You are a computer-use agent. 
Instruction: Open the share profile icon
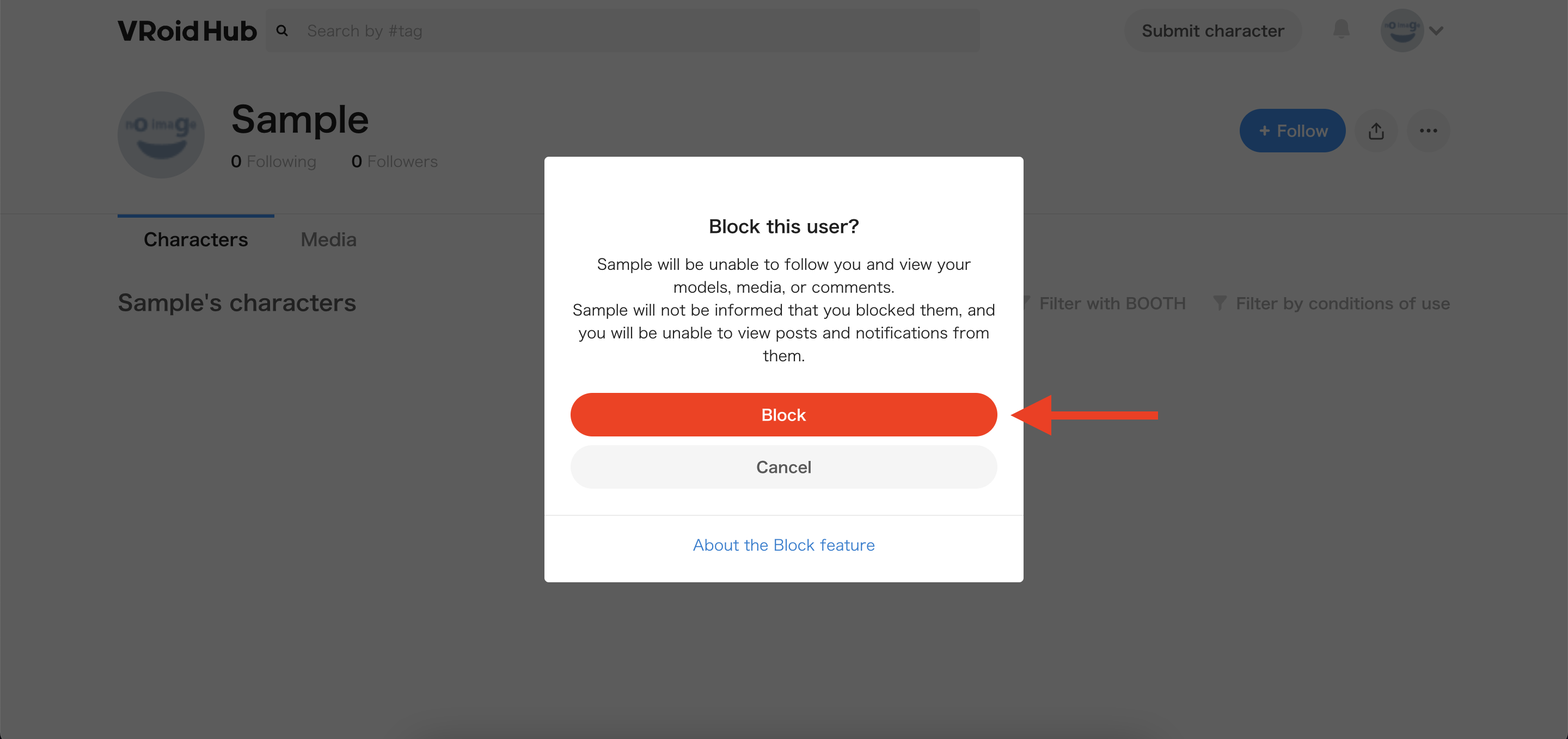click(1376, 131)
